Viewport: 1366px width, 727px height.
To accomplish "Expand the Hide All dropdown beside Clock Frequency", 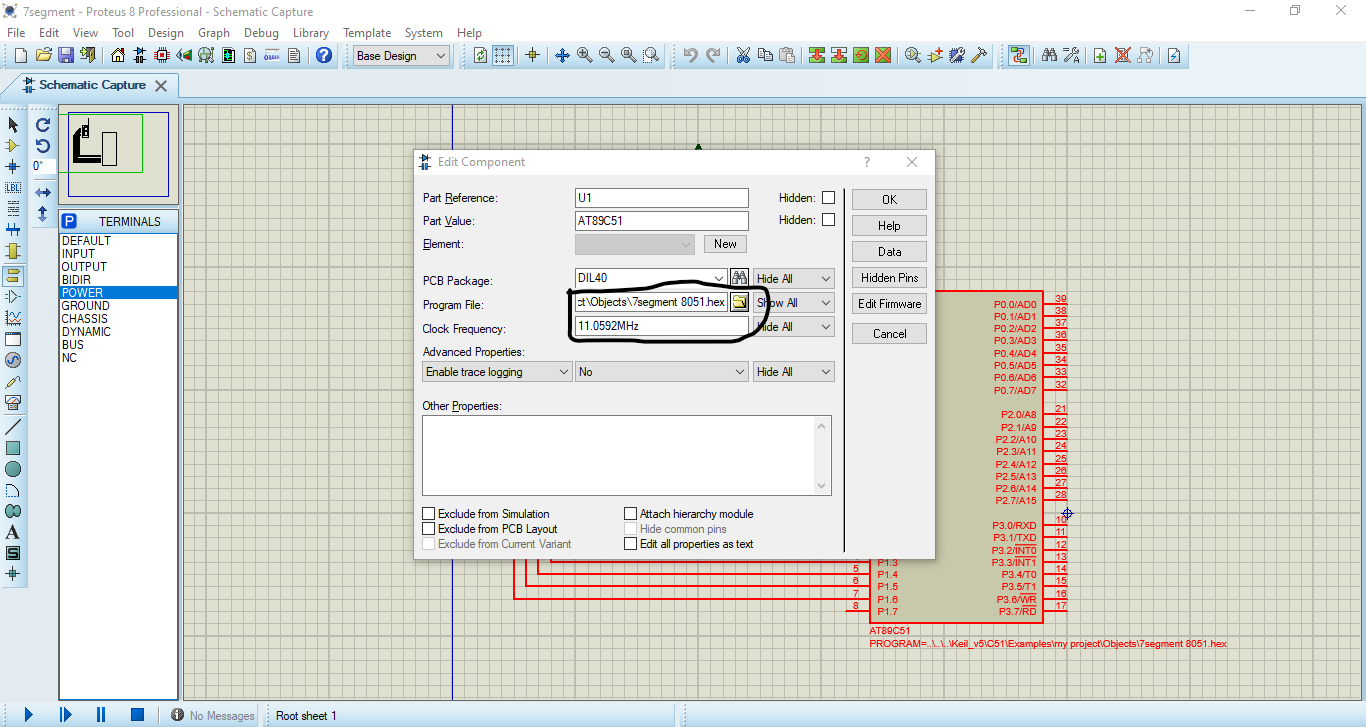I will pos(826,328).
